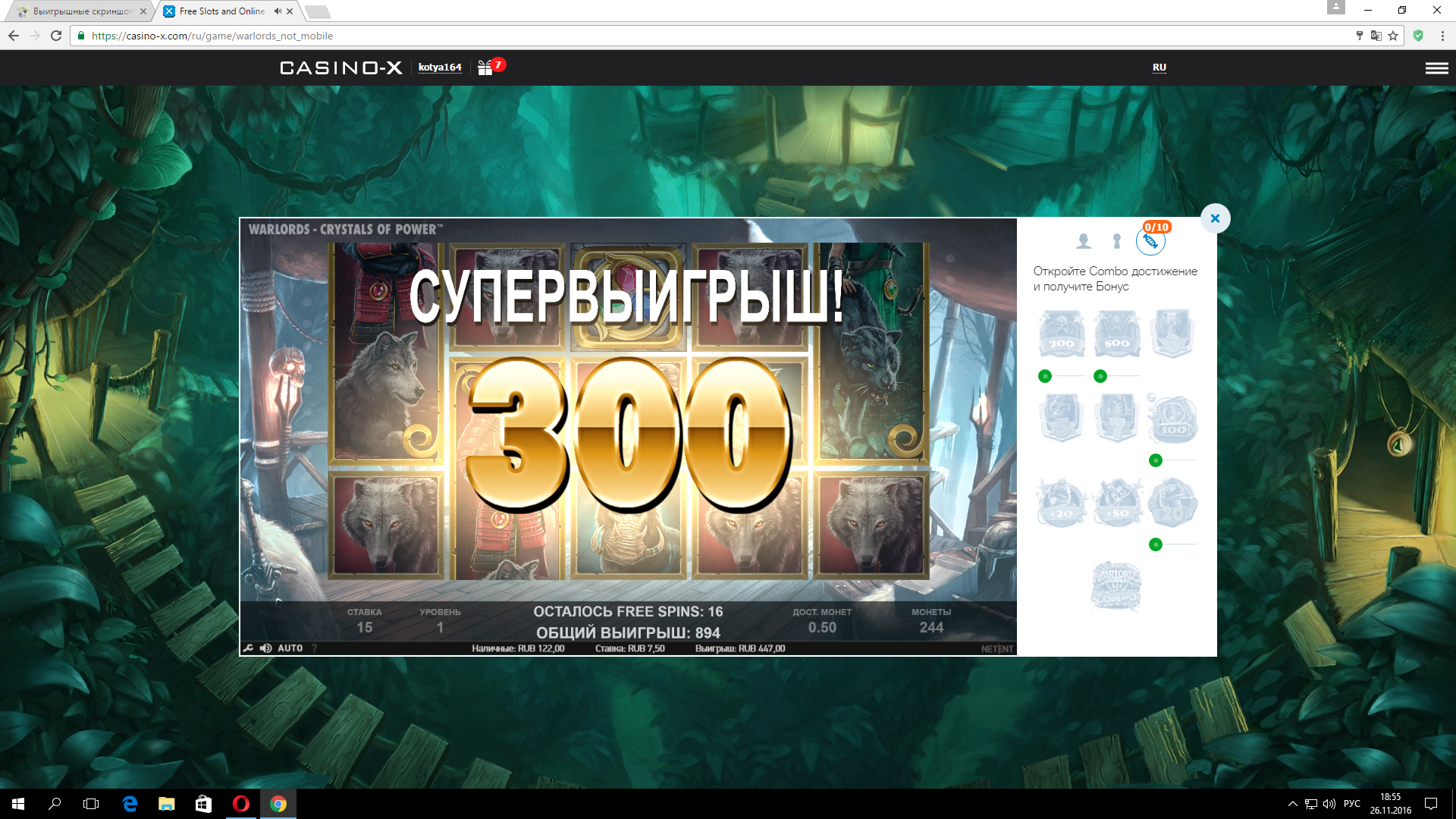
Task: Open the player profile icon tab
Action: point(1083,241)
